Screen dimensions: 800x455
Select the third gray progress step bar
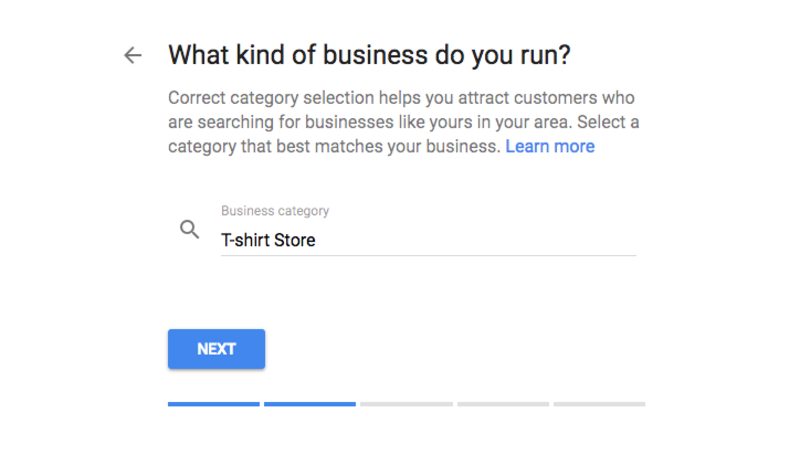[x=407, y=404]
